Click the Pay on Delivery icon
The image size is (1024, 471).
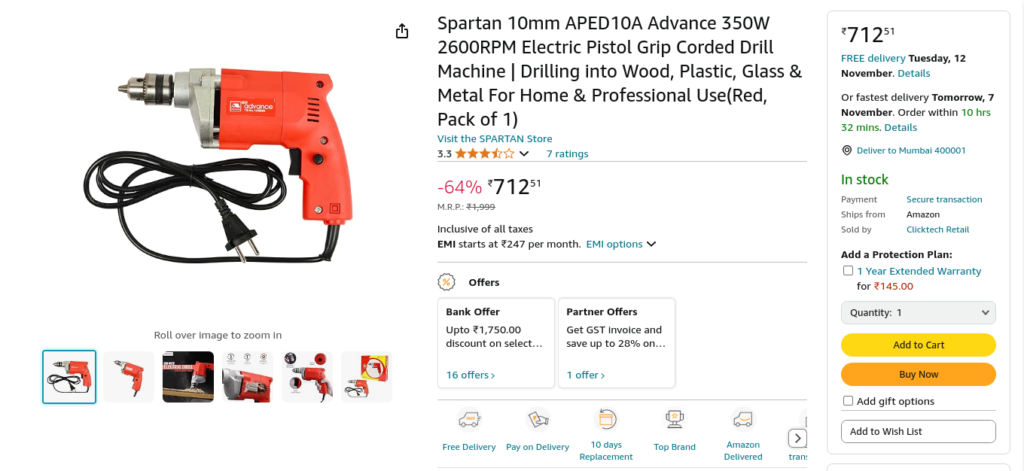click(537, 420)
